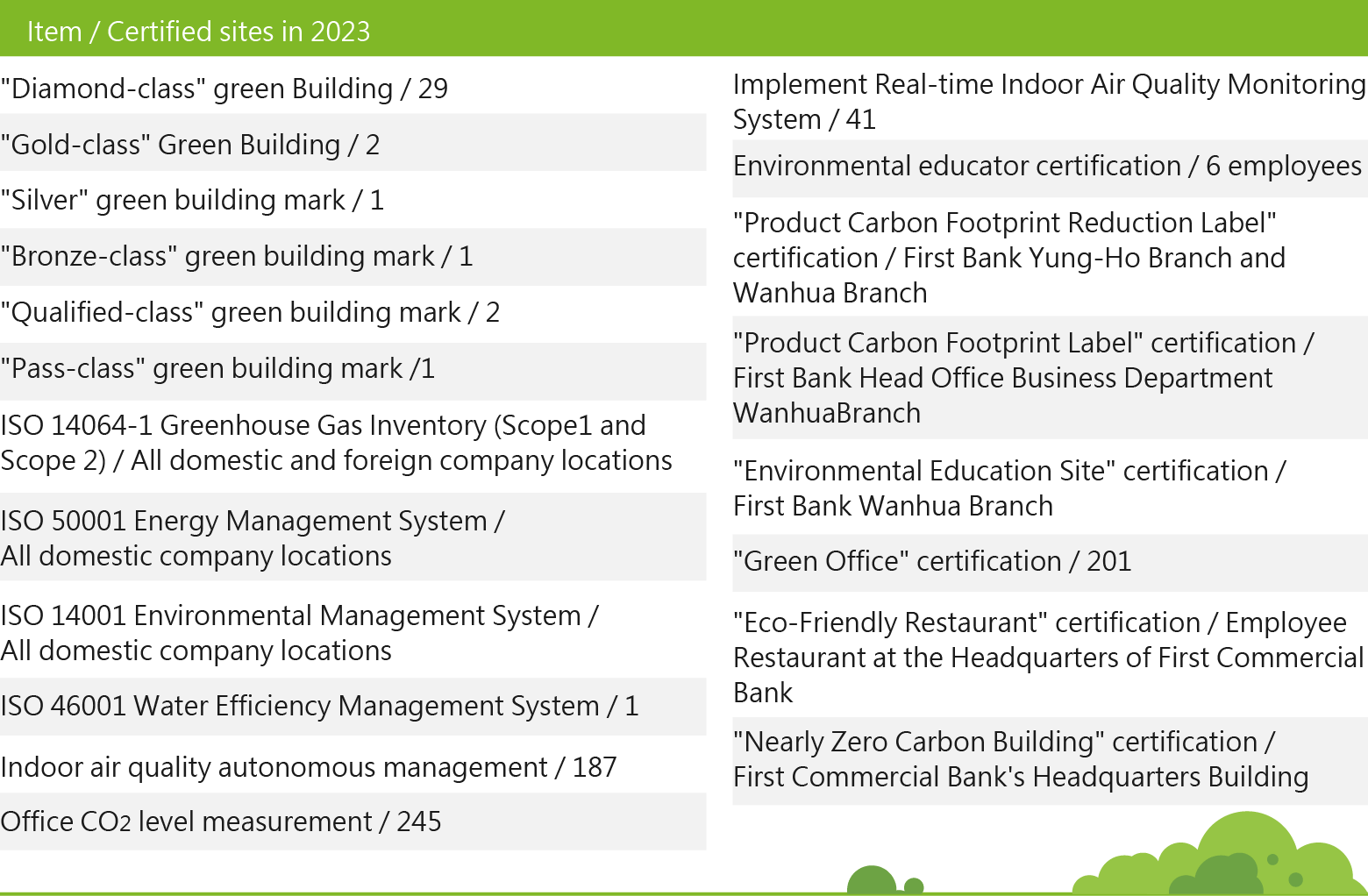The width and height of the screenshot is (1368, 896).
Task: Click the ISO 46001 Water Efficiency Management row
Action: 353,707
